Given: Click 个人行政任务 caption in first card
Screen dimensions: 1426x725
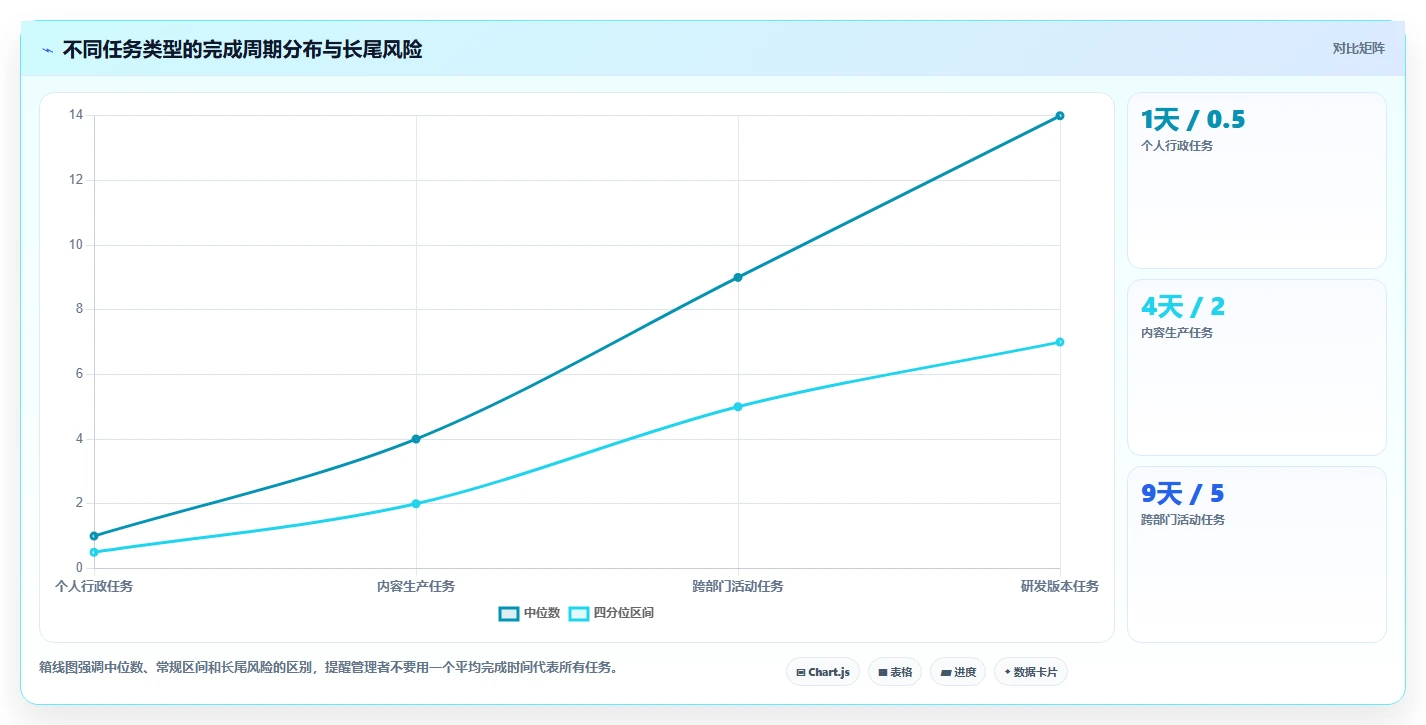Looking at the screenshot, I should tap(1177, 146).
